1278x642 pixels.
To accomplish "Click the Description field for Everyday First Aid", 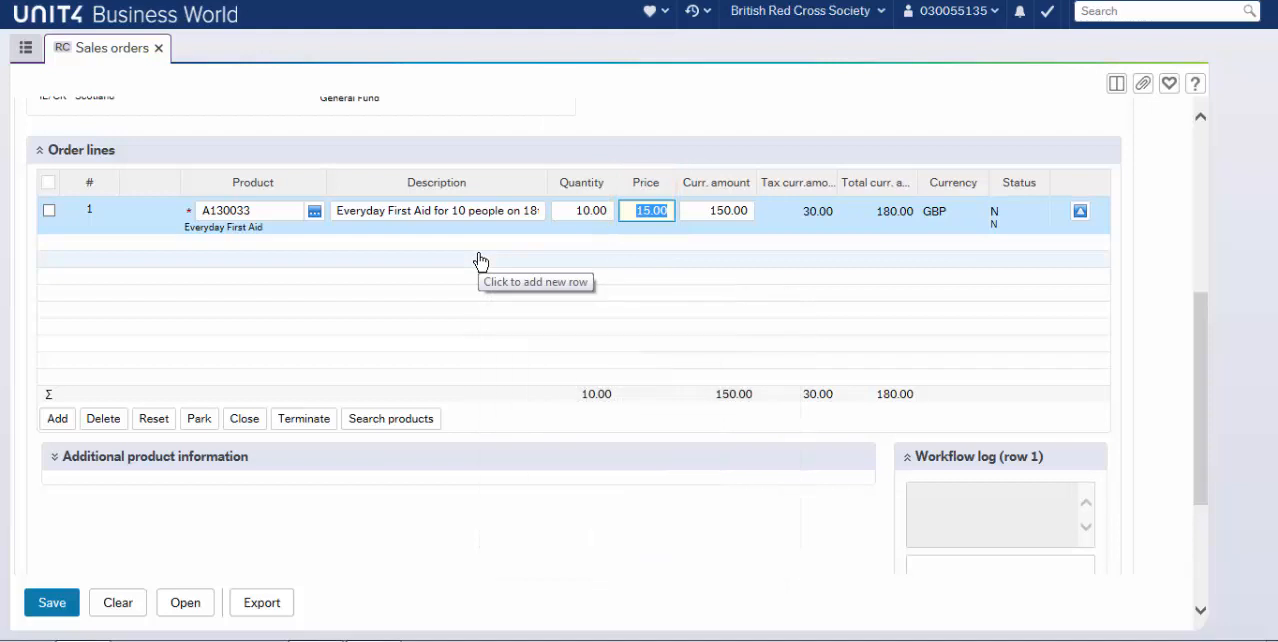I will pyautogui.click(x=437, y=211).
